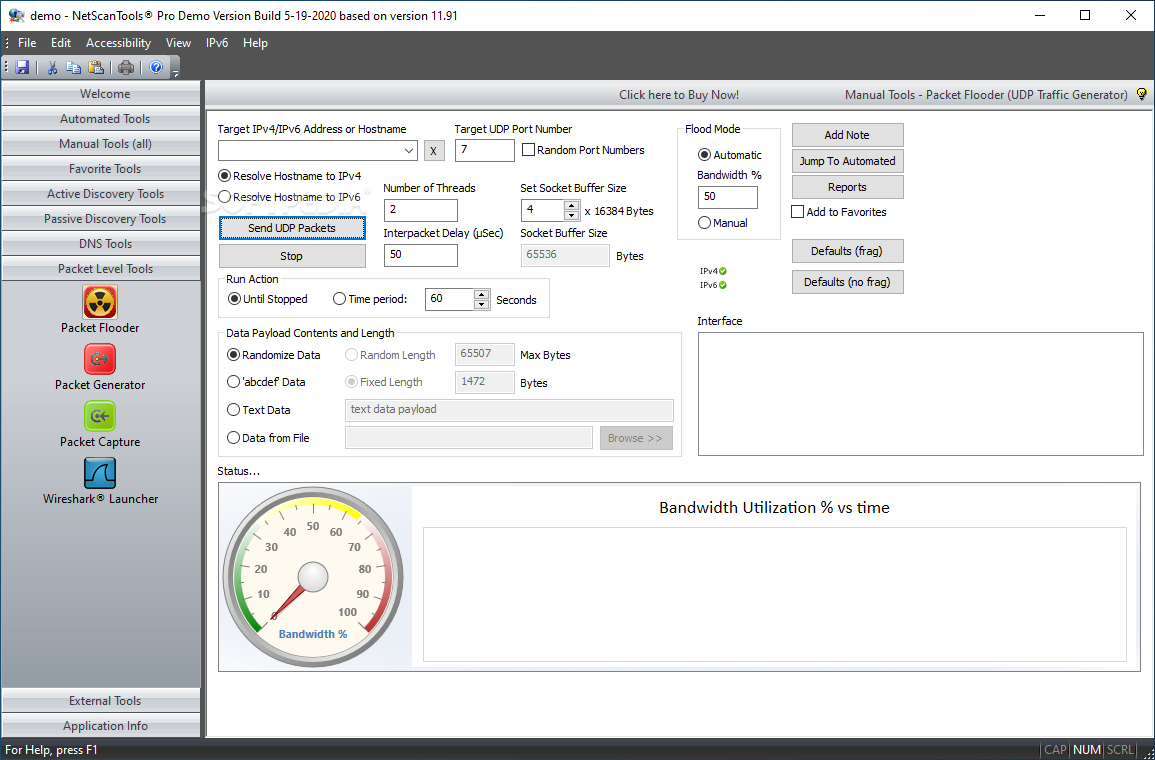The image size is (1155, 760).
Task: Expand the Favorite Tools panel
Action: [x=101, y=169]
